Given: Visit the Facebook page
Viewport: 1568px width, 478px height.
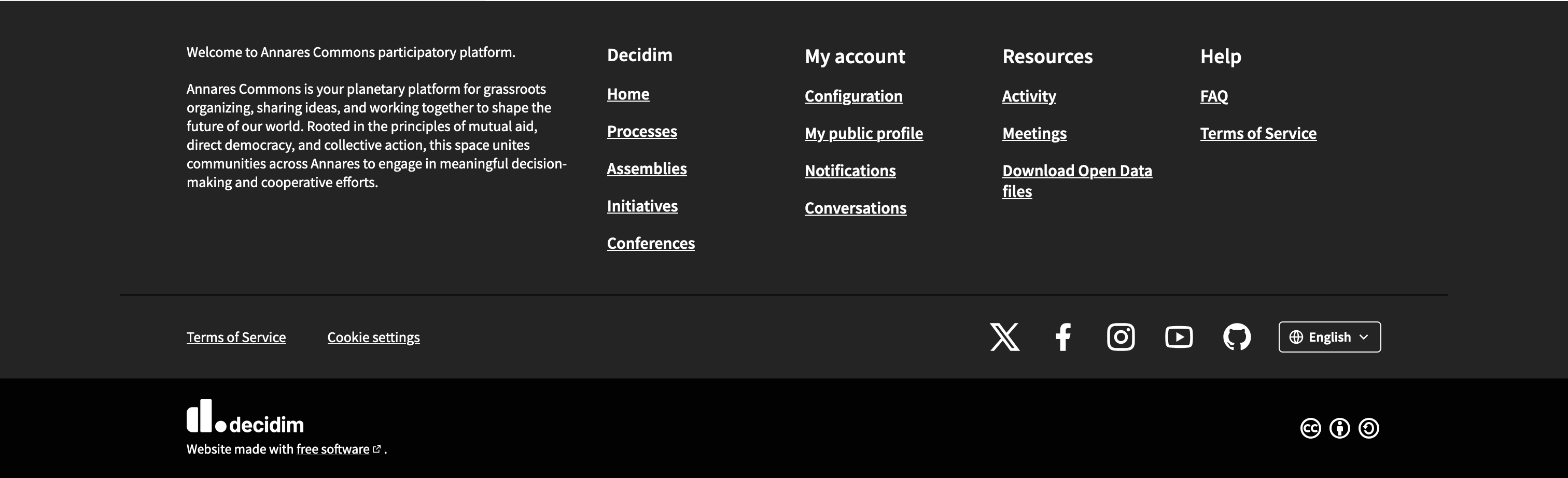Looking at the screenshot, I should [1063, 337].
